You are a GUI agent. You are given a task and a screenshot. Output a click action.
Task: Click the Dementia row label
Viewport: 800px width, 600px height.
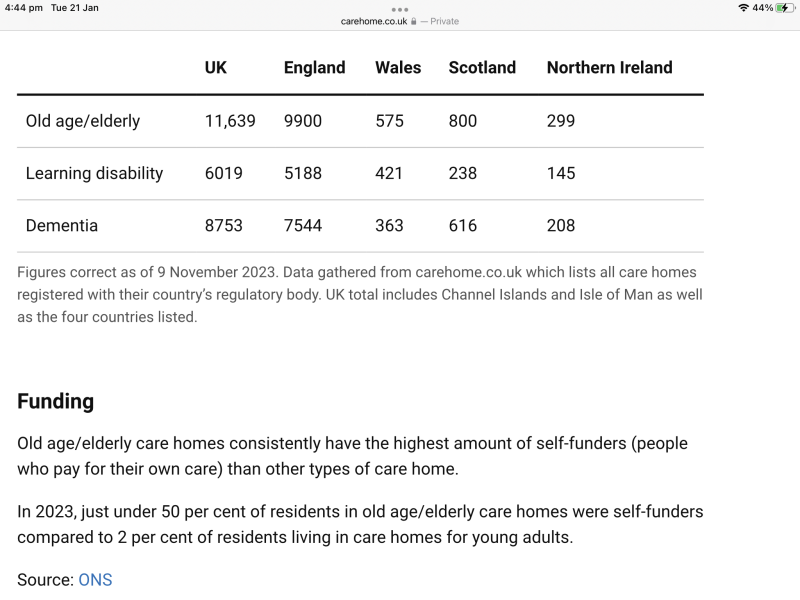[x=62, y=225]
